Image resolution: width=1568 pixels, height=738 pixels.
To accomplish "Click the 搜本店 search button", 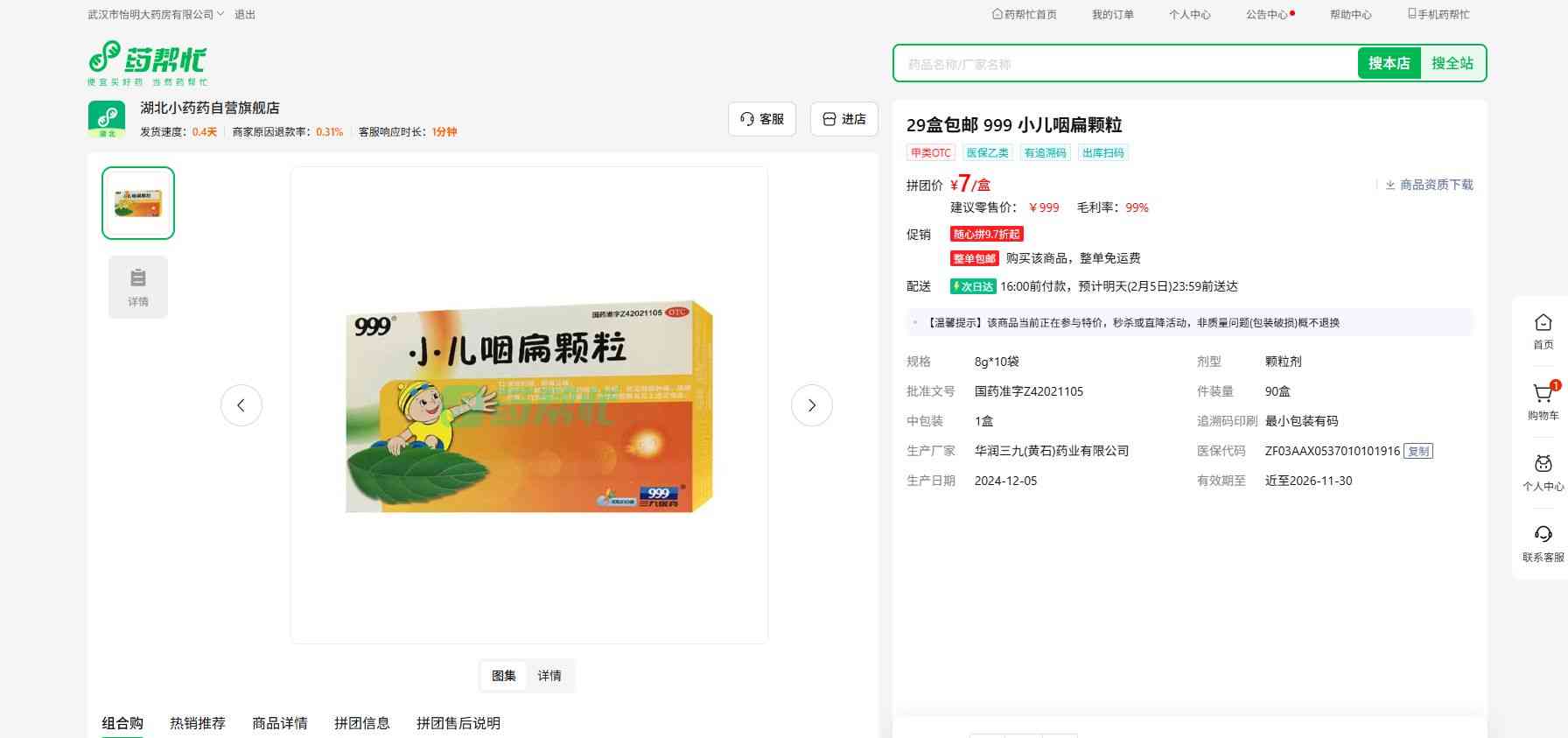I will 1389,63.
